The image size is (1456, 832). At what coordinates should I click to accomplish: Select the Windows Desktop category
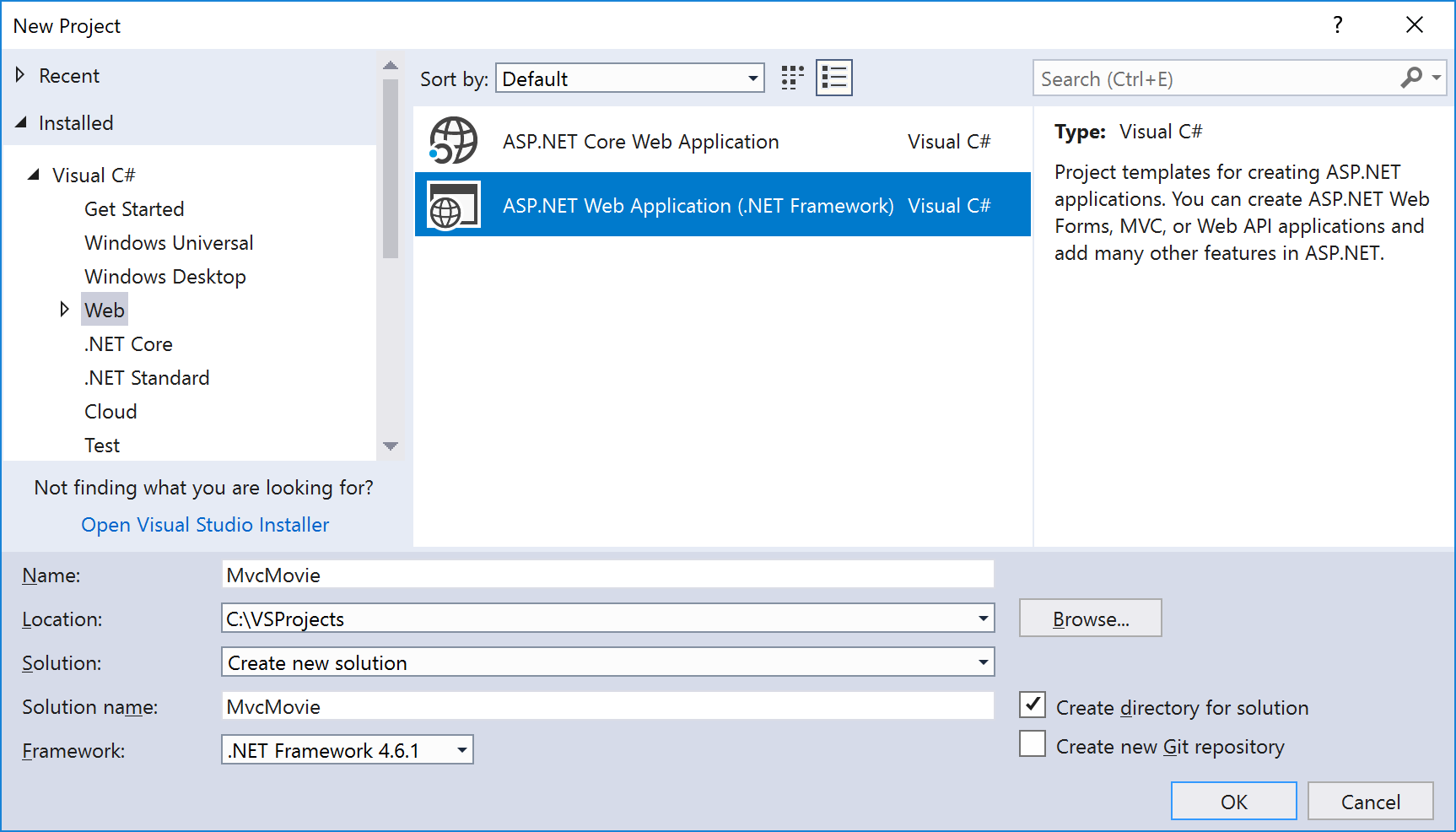(x=164, y=276)
